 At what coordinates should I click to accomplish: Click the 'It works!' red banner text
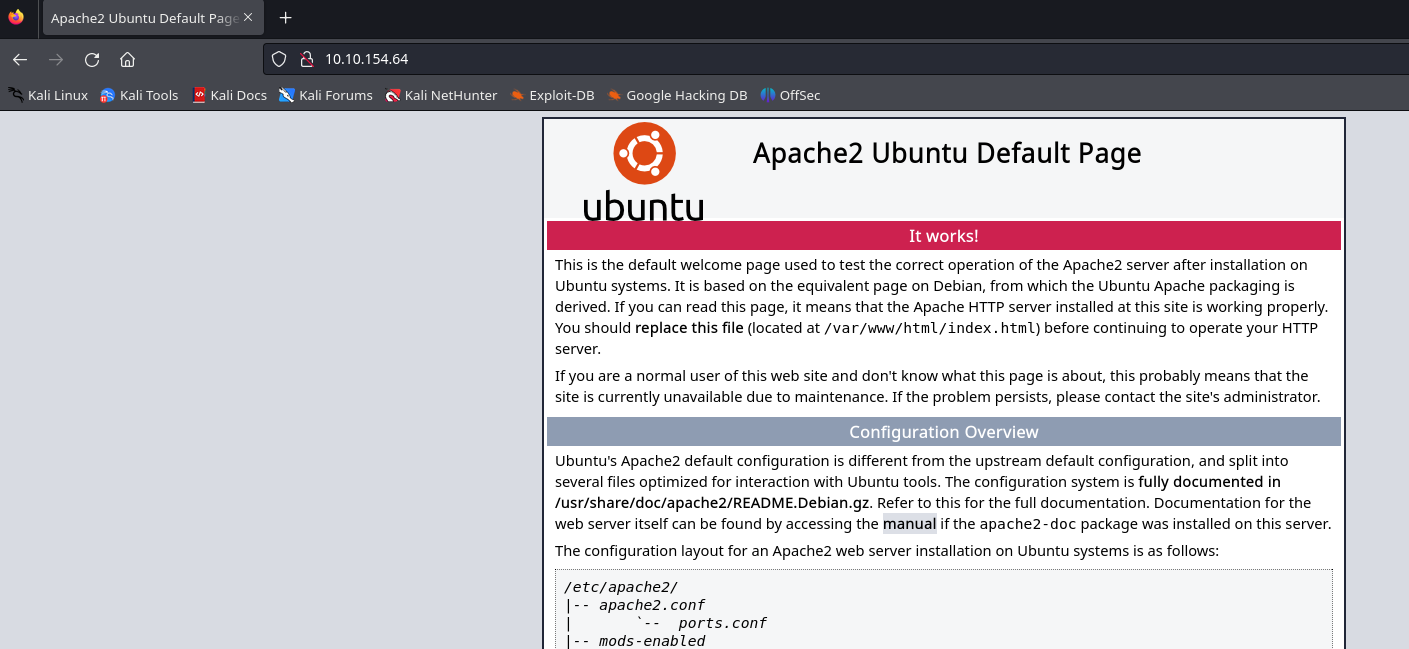tap(943, 236)
